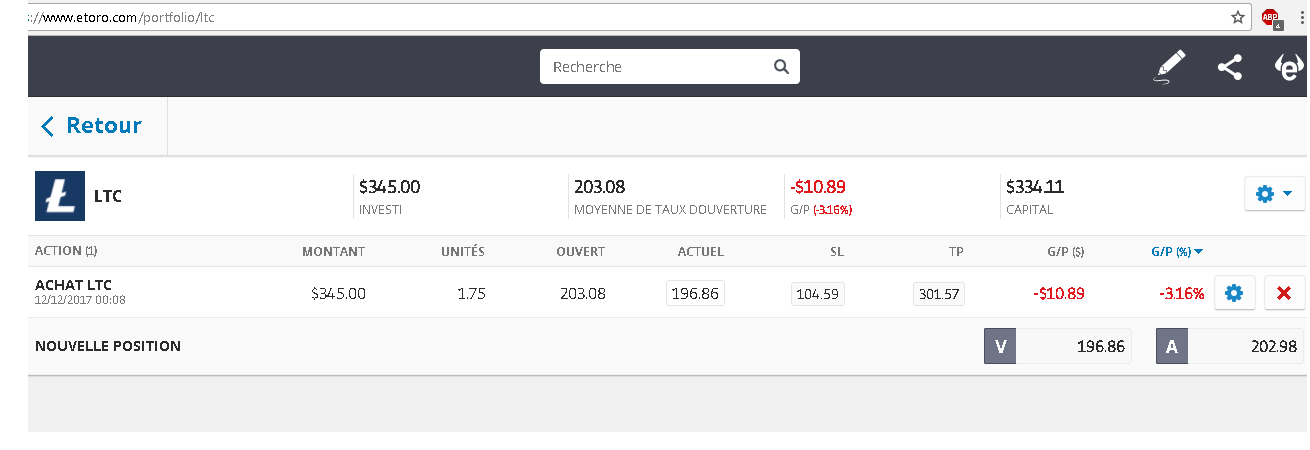Click the pencil edit icon in header

point(1169,67)
